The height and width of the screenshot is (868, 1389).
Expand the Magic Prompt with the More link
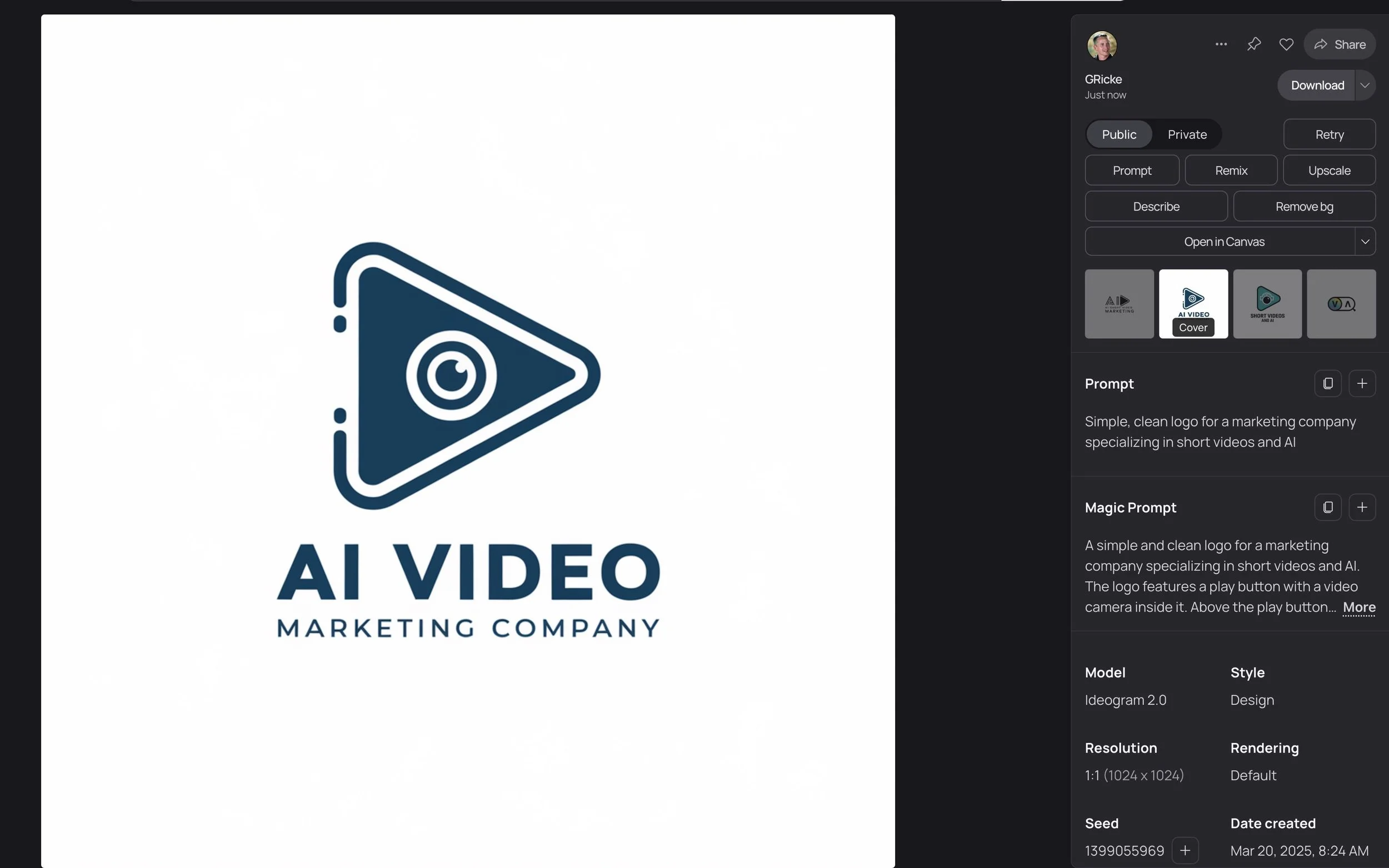point(1358,608)
